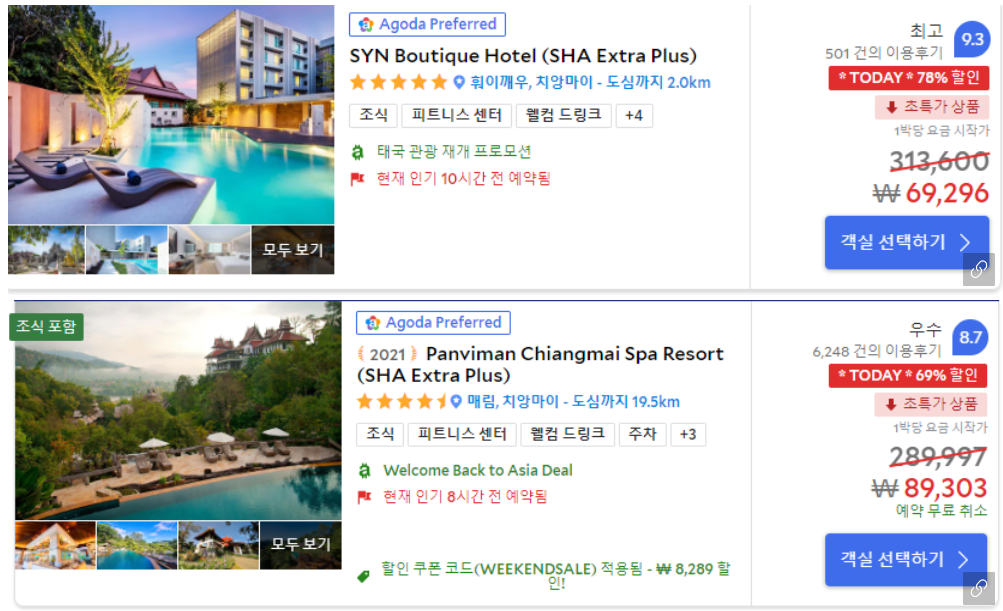
Task: Open Panviman lobby interior thumbnail
Action: 56,545
